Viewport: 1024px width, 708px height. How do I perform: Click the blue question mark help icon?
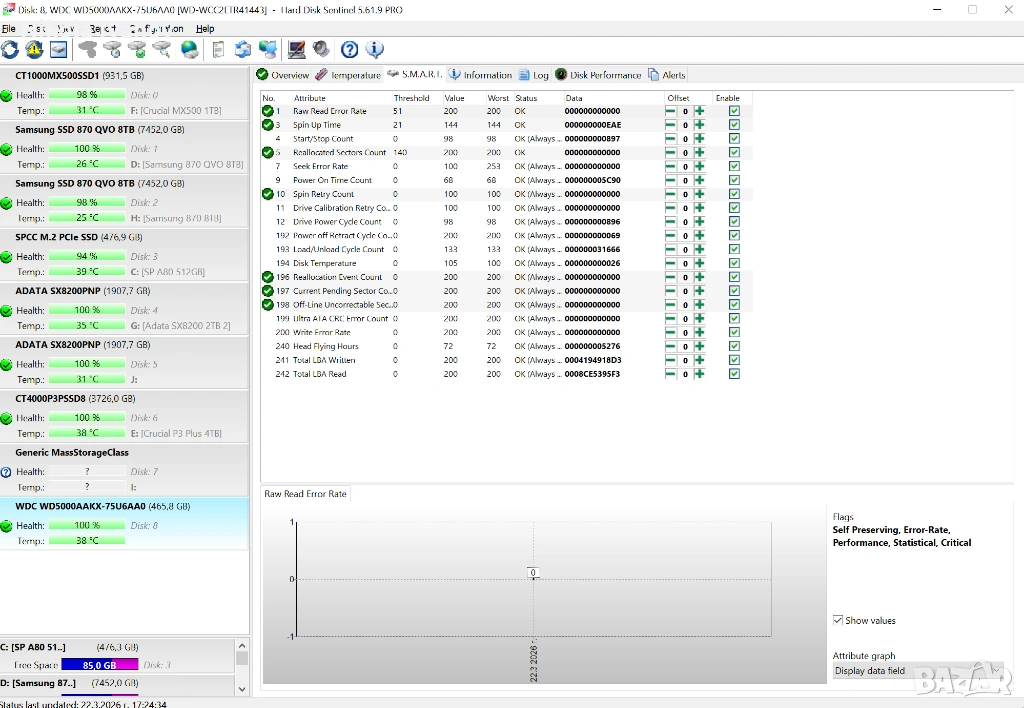point(349,49)
